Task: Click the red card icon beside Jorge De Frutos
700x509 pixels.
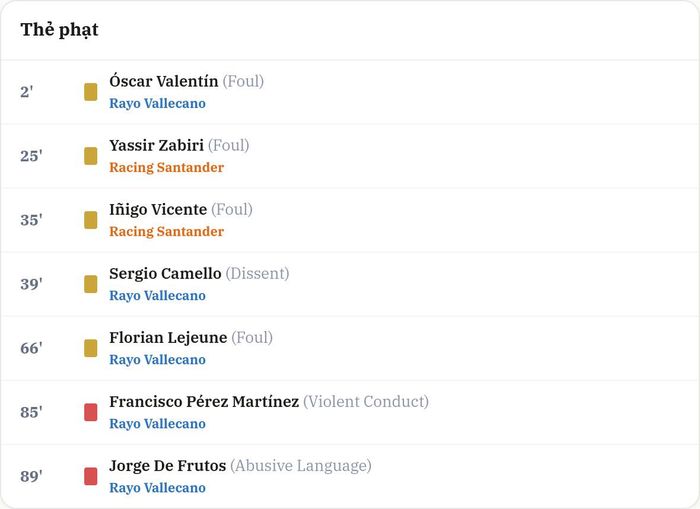Action: point(91,476)
